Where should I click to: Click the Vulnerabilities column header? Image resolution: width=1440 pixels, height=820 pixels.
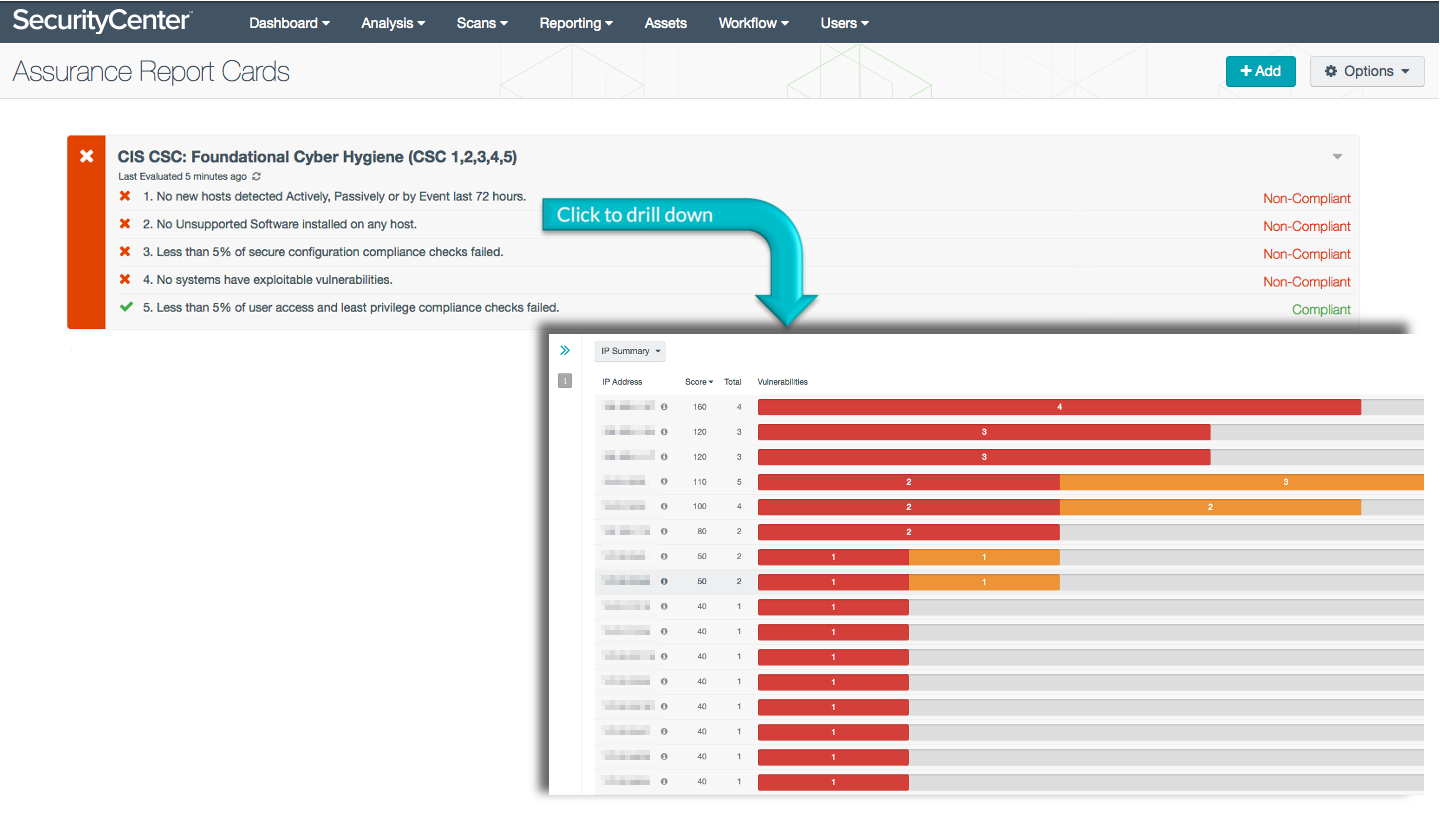point(783,382)
